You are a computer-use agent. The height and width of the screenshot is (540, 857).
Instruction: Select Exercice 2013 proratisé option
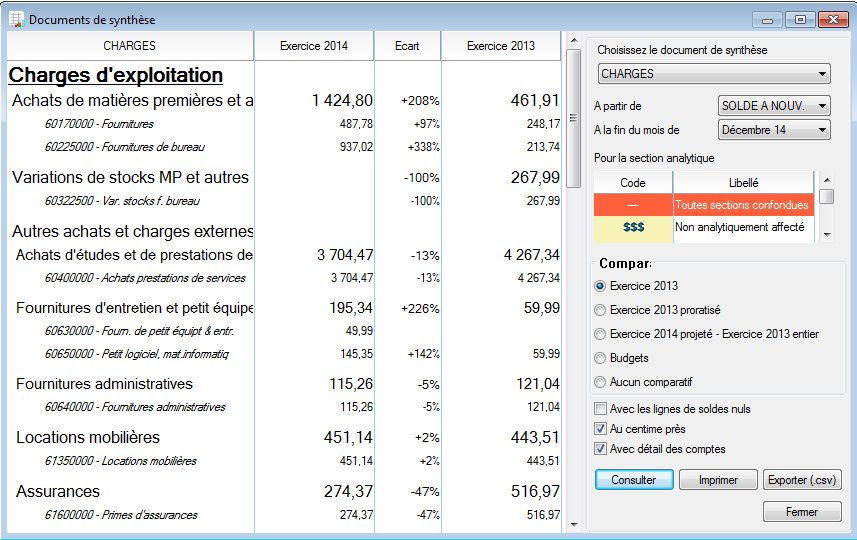click(600, 310)
